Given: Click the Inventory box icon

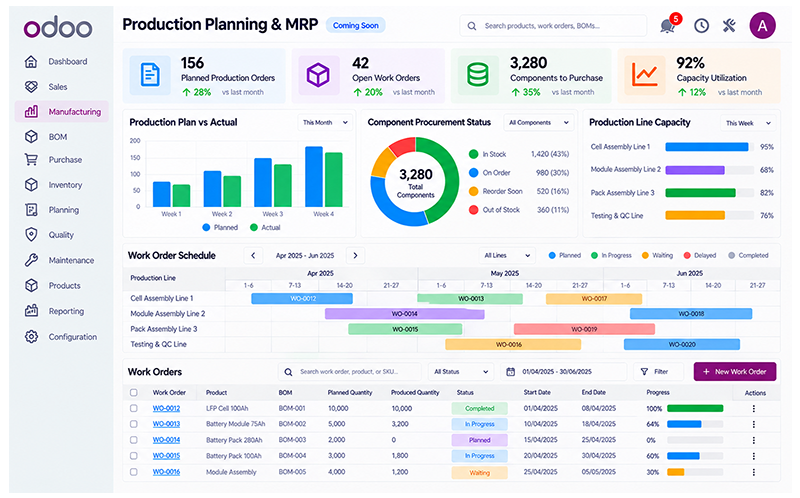Looking at the screenshot, I should coord(31,185).
